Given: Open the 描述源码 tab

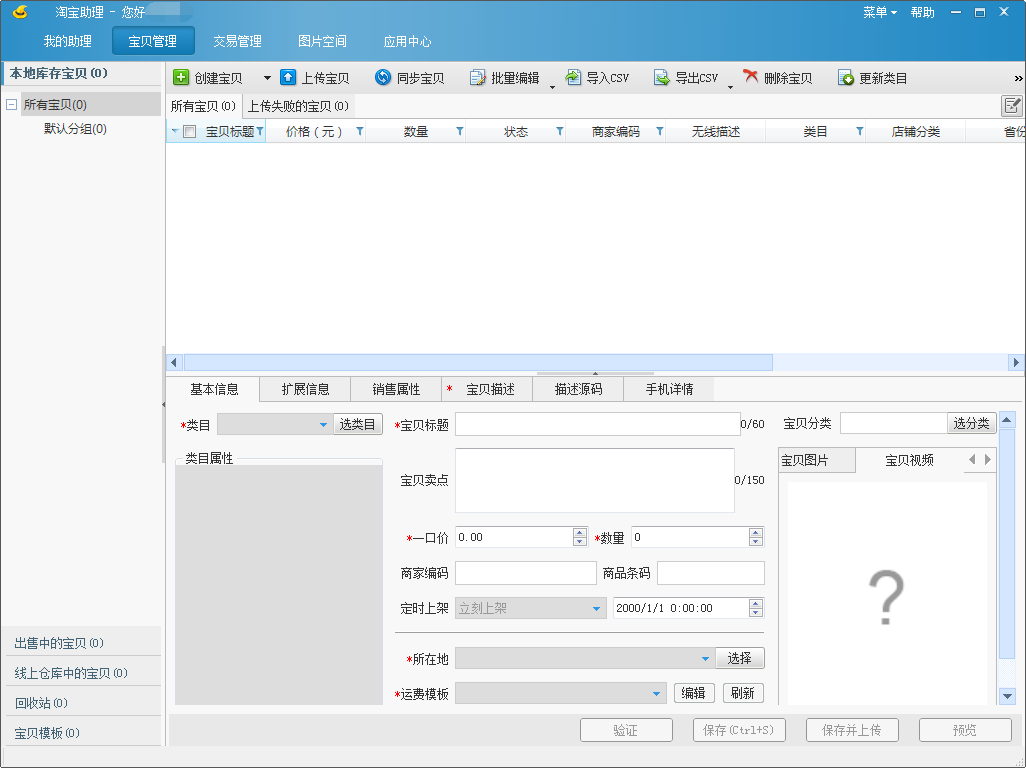Looking at the screenshot, I should tap(578, 389).
